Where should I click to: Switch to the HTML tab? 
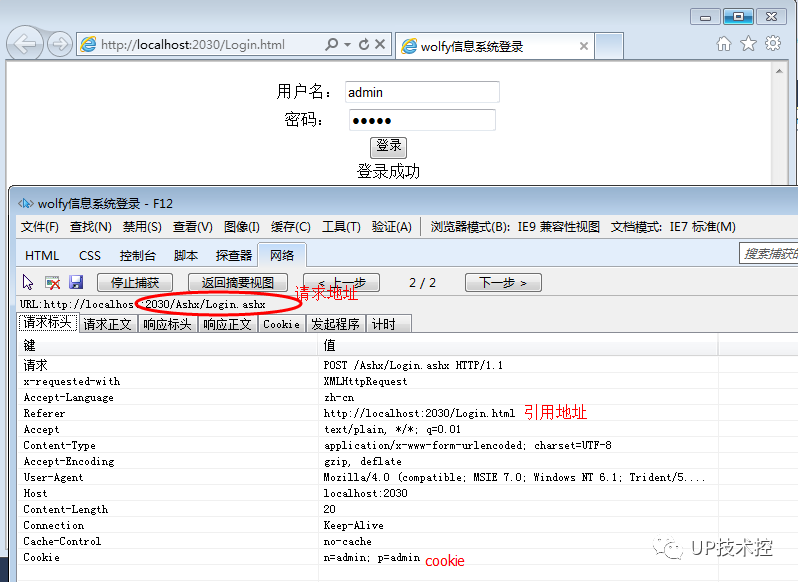pos(42,255)
